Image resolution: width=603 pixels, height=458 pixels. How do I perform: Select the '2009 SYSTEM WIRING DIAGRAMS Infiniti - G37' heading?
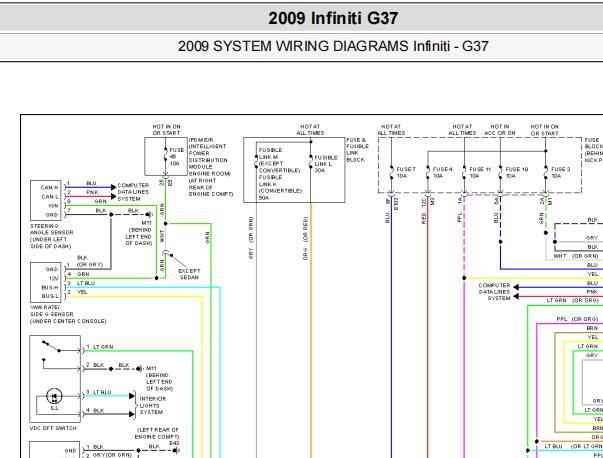point(333,47)
